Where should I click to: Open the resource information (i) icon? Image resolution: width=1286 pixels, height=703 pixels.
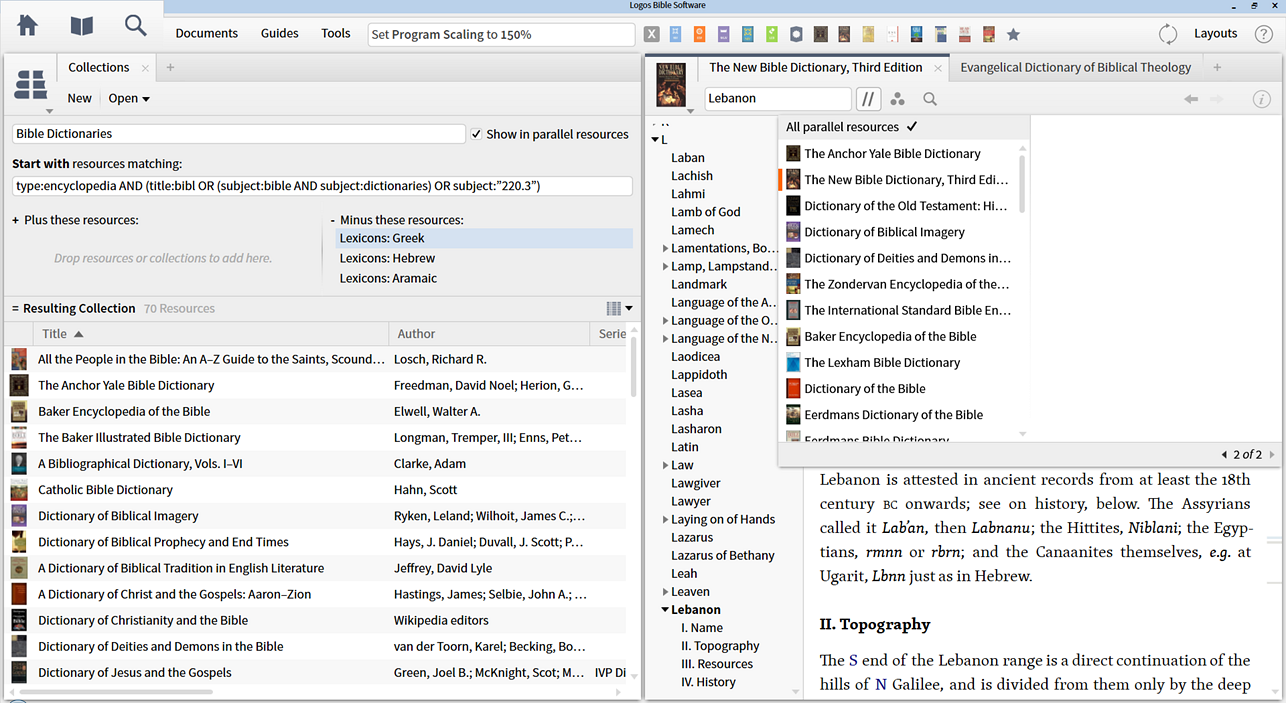tap(1262, 99)
